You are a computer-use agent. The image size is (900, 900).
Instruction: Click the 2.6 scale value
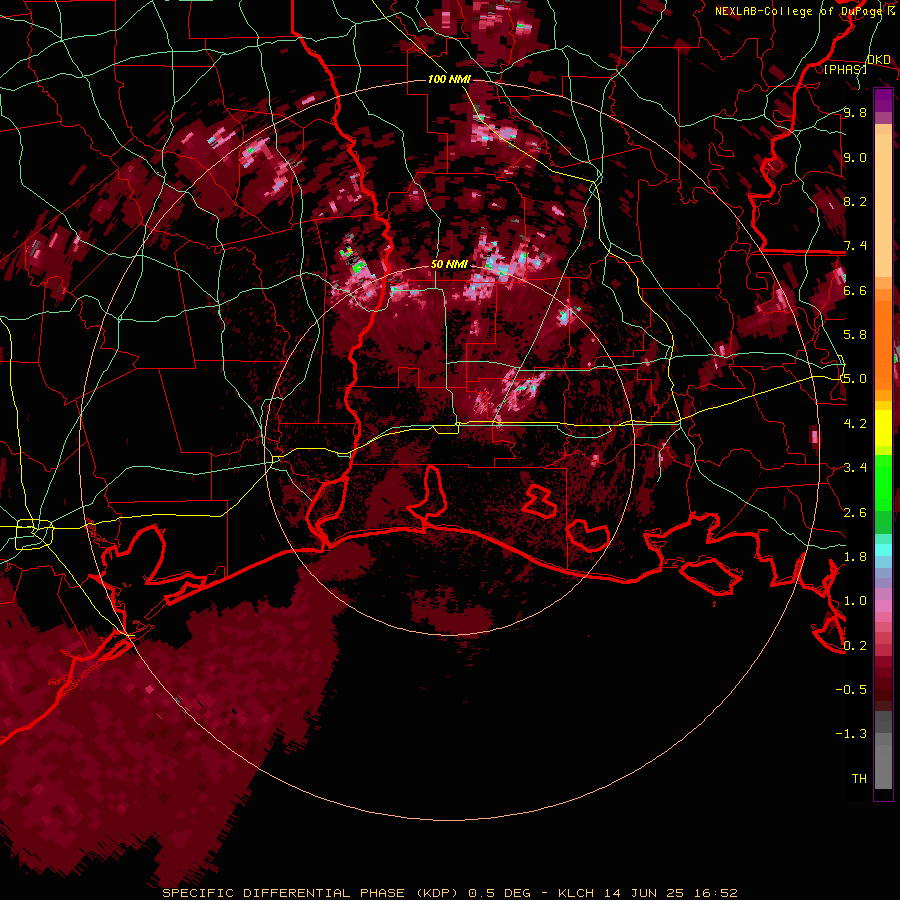[855, 513]
